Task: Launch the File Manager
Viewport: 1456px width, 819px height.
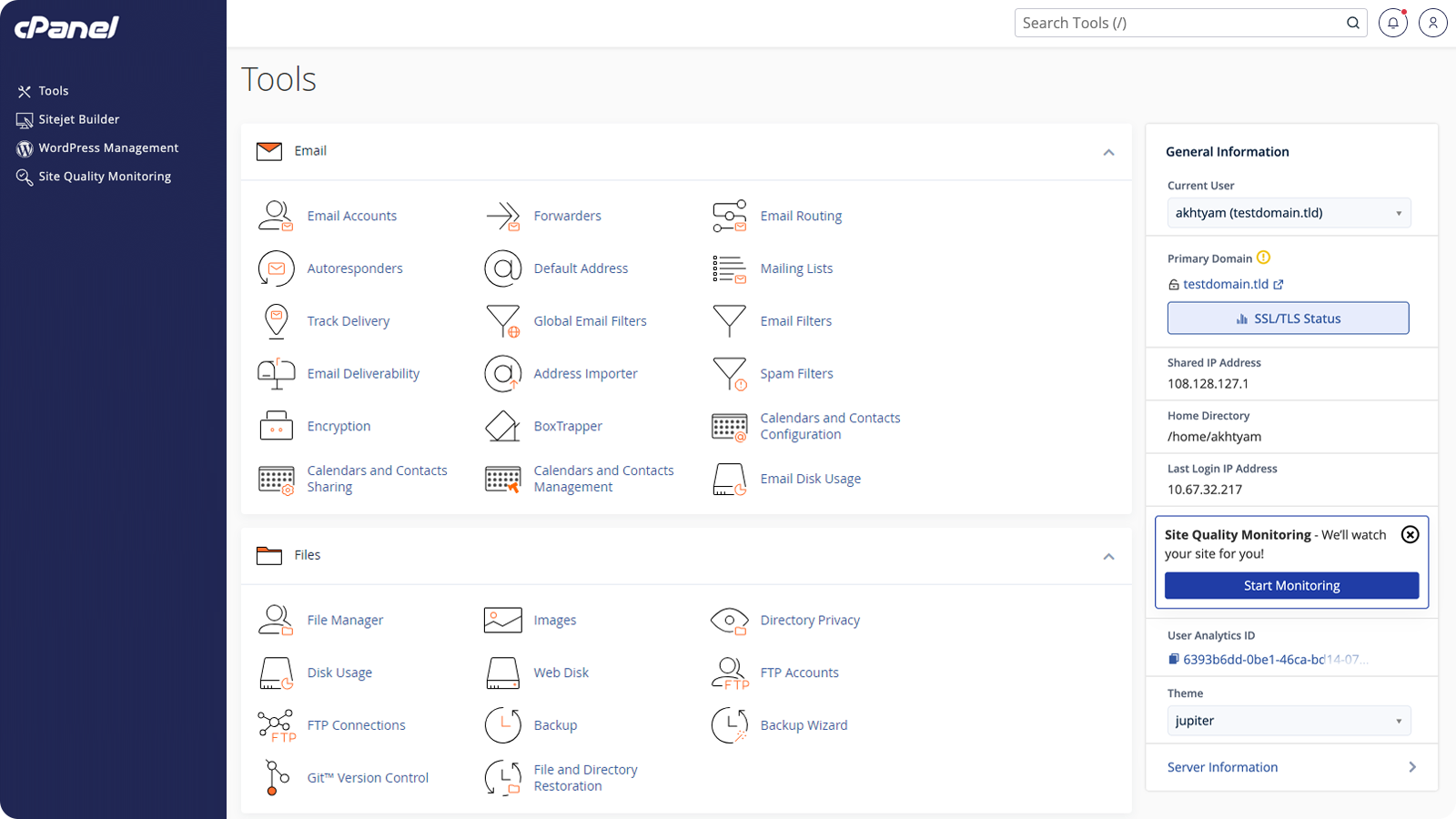Action: (x=345, y=620)
